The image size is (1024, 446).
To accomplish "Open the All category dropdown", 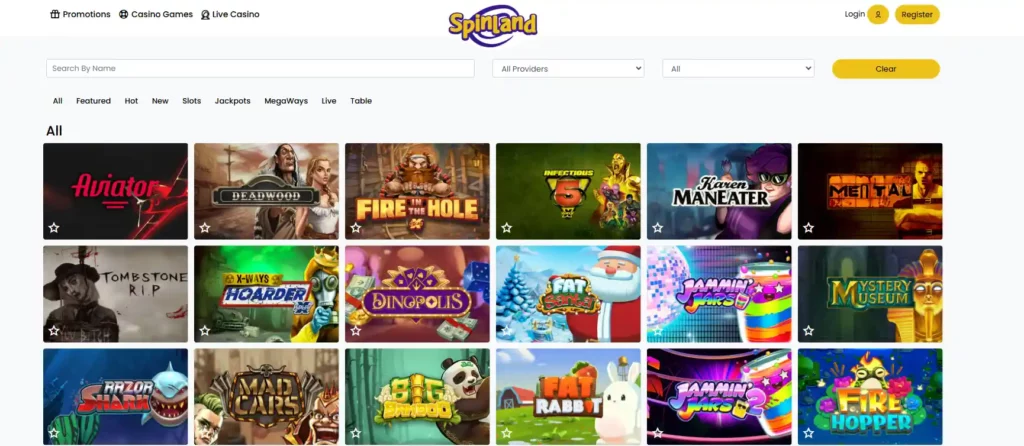I will click(738, 69).
